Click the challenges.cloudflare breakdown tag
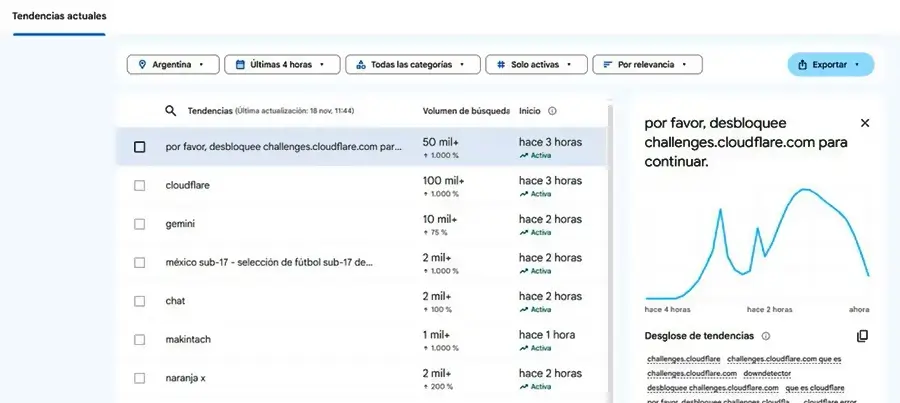Screen dimensions: 900x403 click(x=684, y=359)
